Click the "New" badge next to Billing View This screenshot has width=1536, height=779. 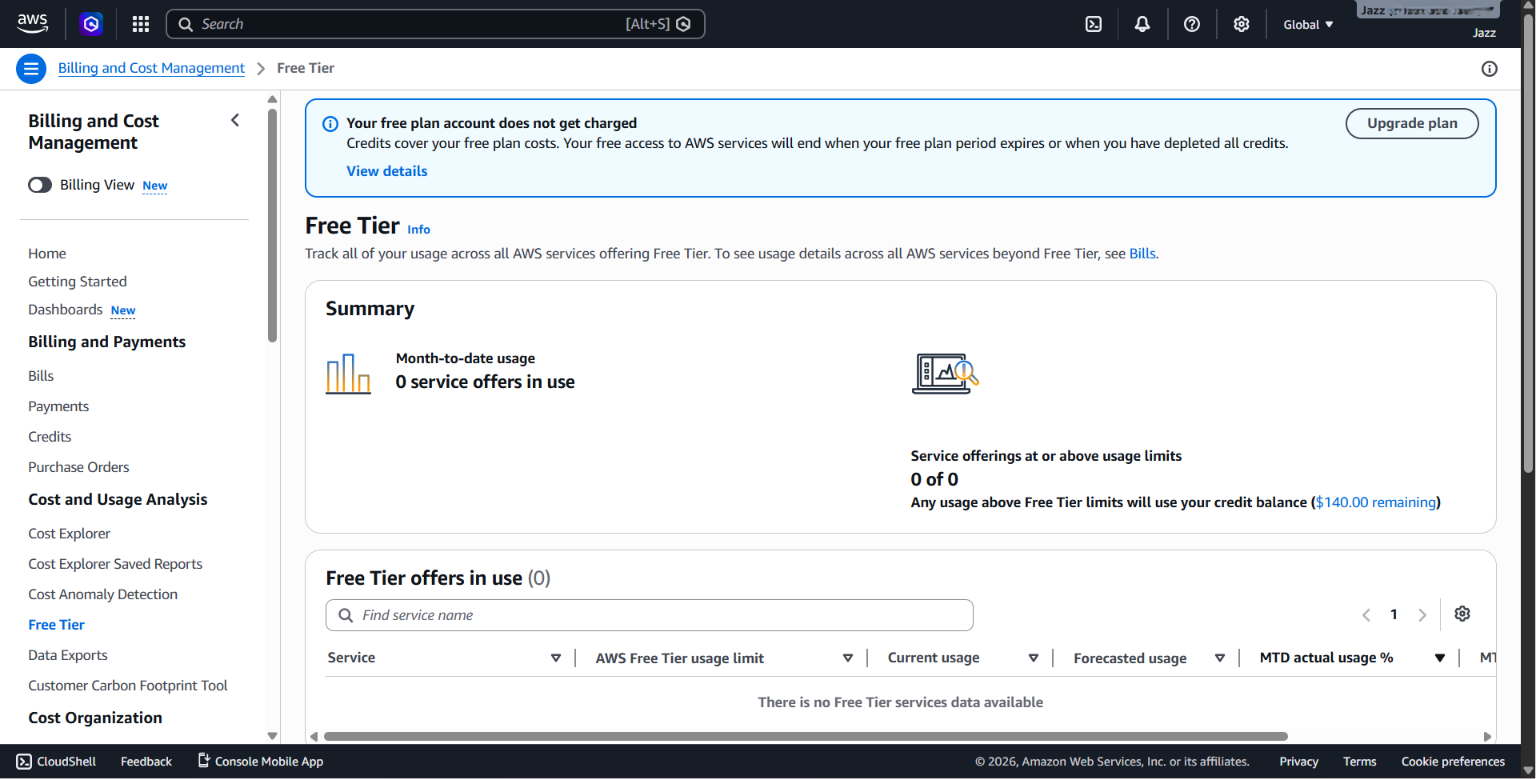point(154,186)
